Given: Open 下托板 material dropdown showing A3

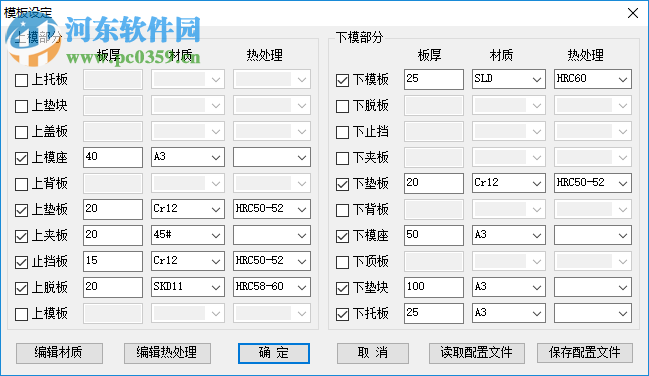Looking at the screenshot, I should click(x=509, y=313).
